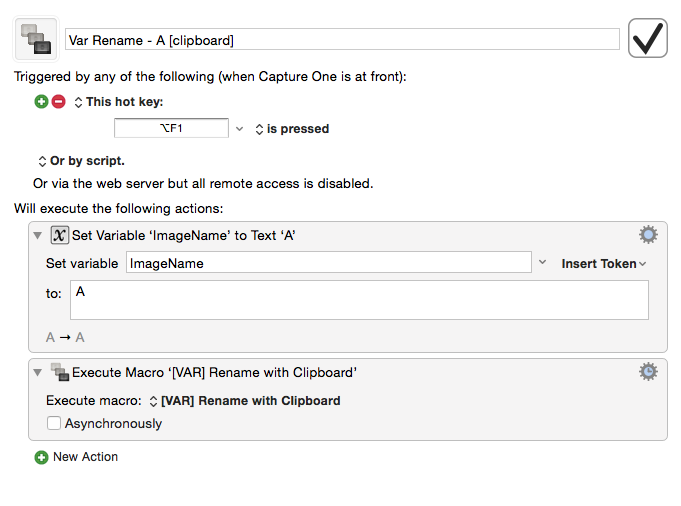Click the Execute Macro action icon

tap(60, 372)
